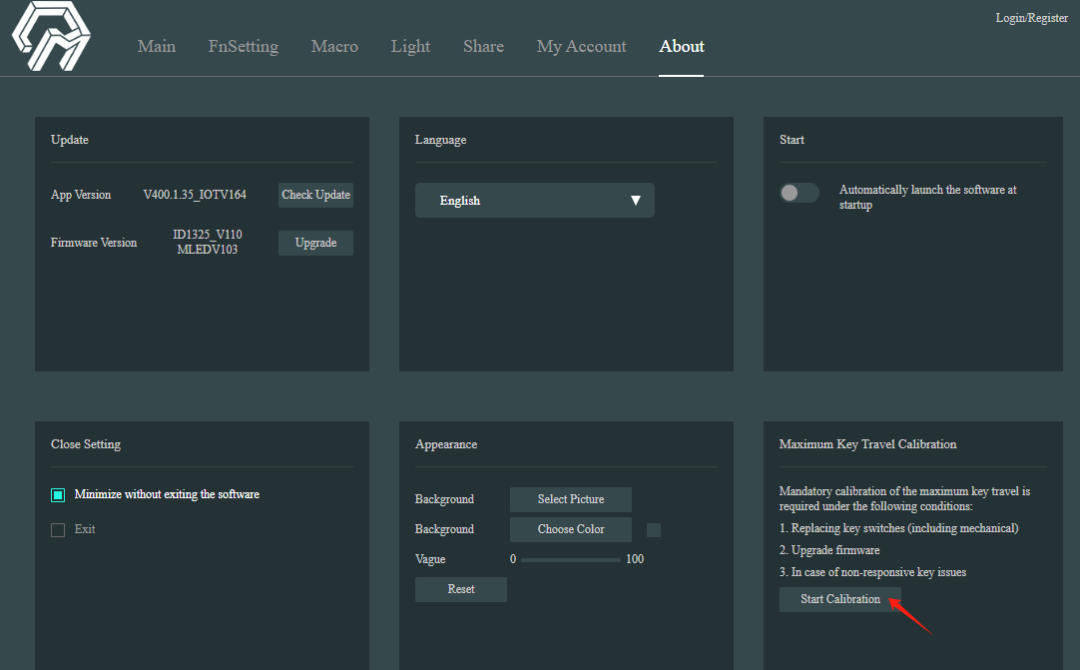Open the Macro tab
The height and width of the screenshot is (670, 1080).
[334, 46]
